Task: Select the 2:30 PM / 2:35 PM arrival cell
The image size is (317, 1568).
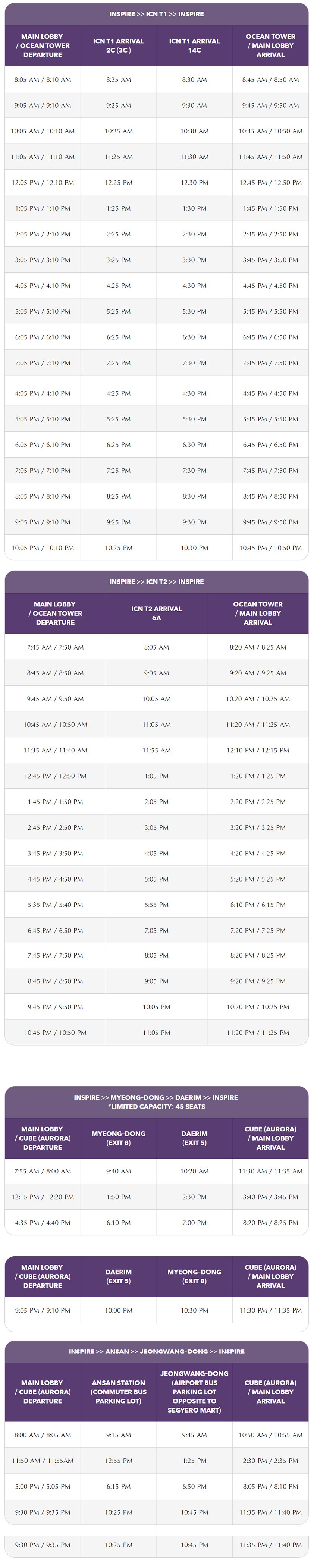Action: (x=270, y=1460)
